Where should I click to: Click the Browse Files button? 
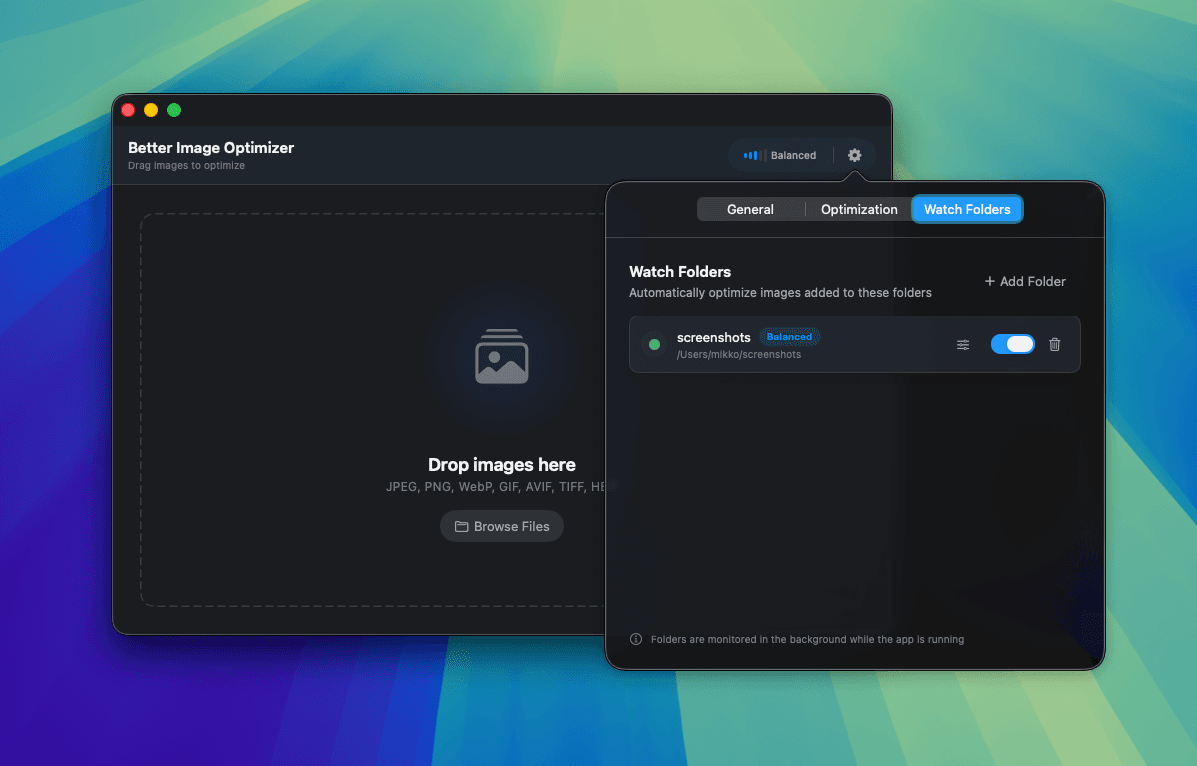[501, 526]
